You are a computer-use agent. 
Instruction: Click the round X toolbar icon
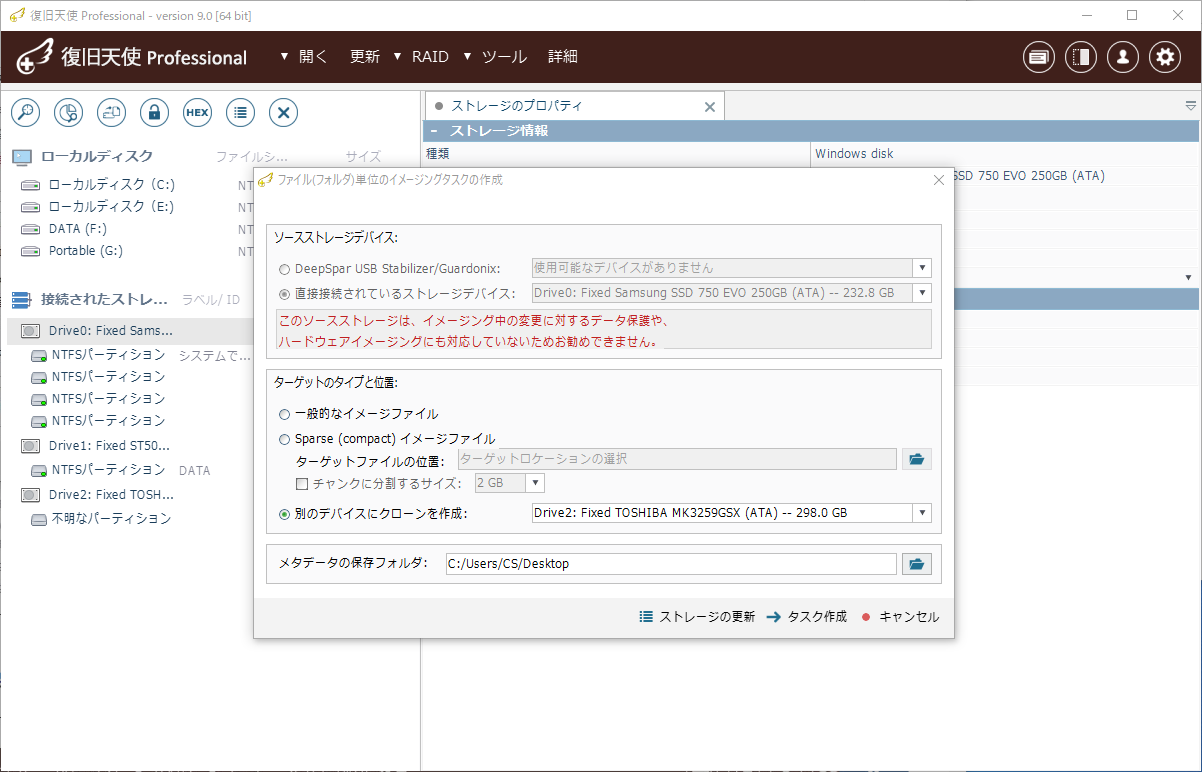pos(283,113)
